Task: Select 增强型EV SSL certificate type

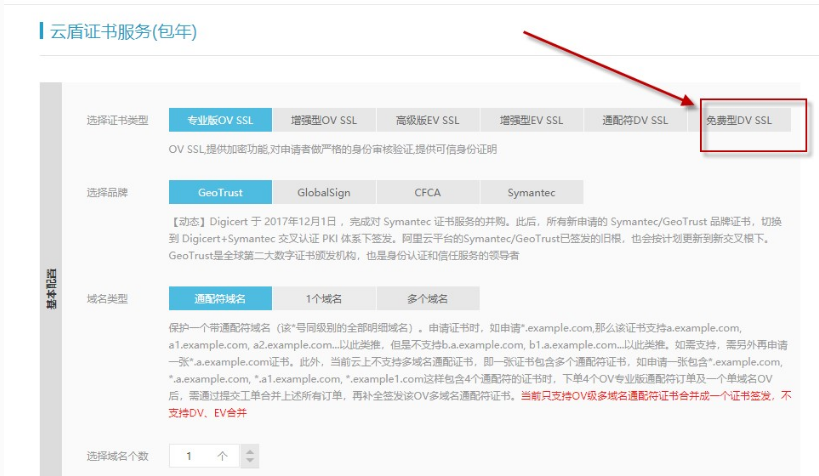Action: [531, 120]
